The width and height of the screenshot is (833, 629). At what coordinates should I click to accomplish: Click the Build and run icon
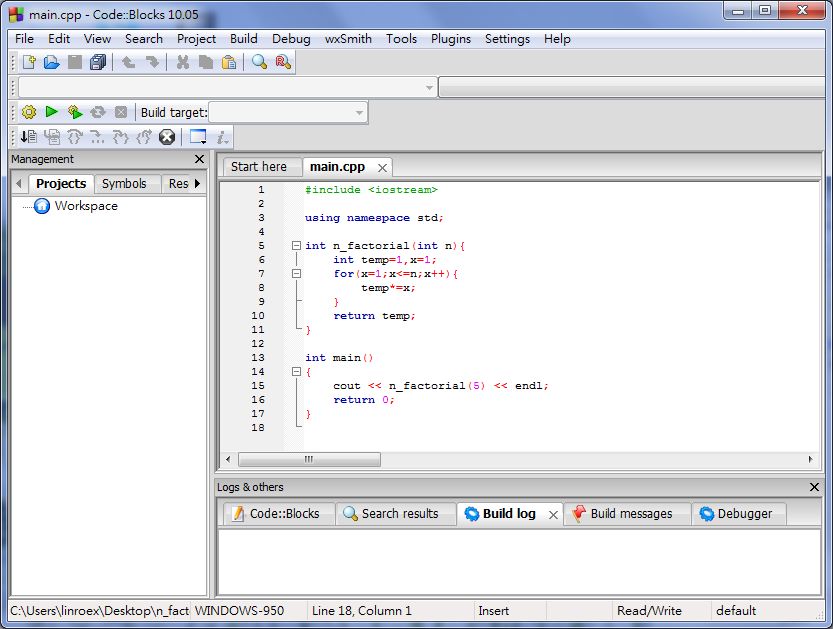75,112
